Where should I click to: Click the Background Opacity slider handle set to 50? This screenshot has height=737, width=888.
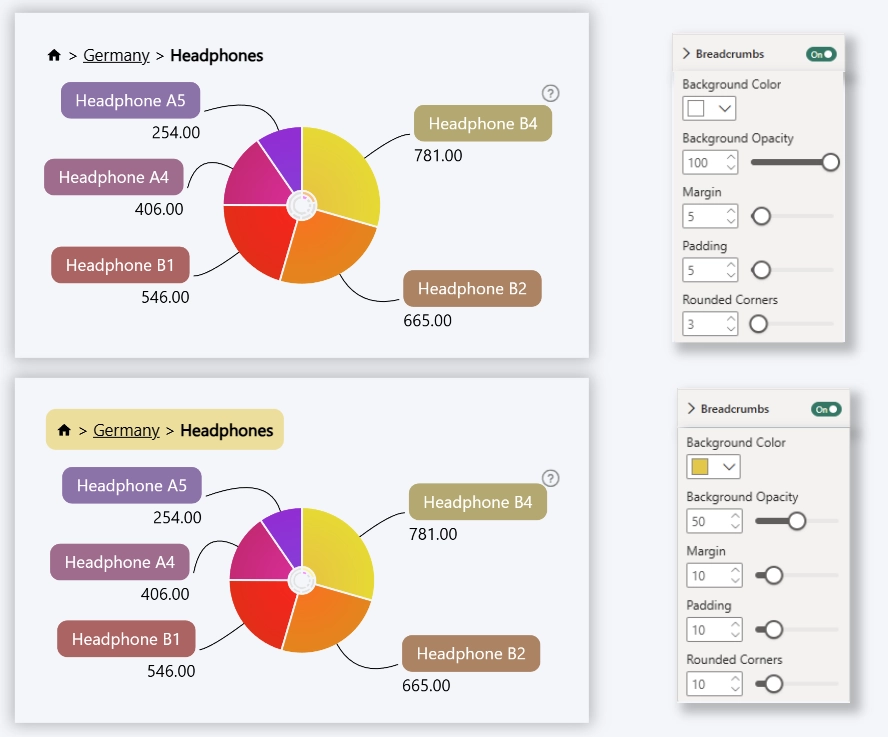pos(797,521)
